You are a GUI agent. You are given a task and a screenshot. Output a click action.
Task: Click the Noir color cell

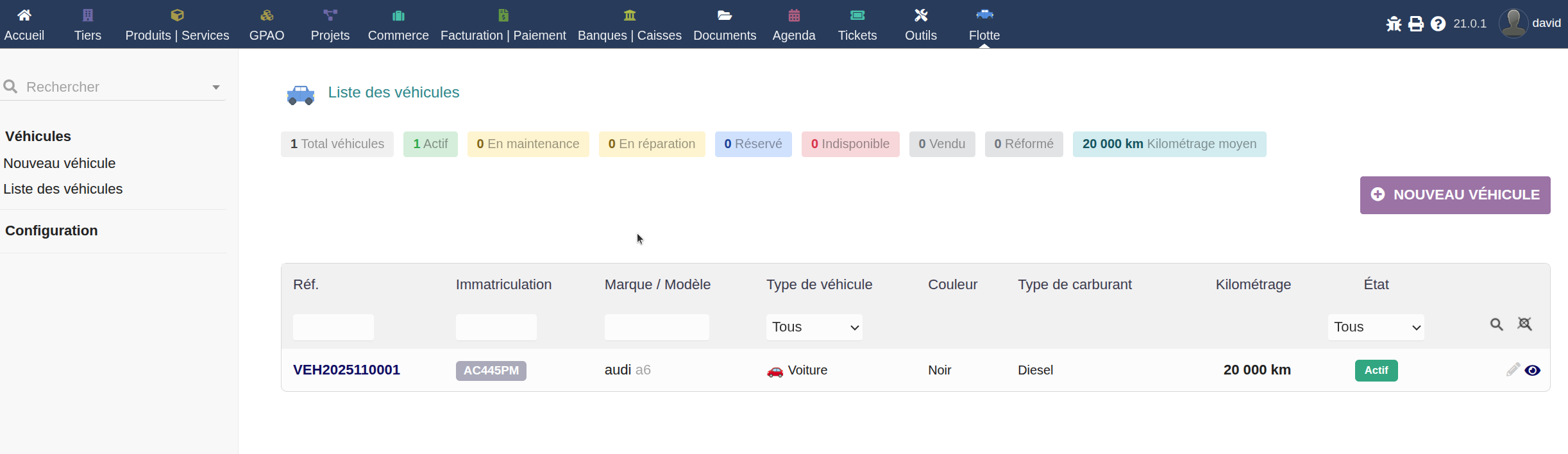point(940,370)
